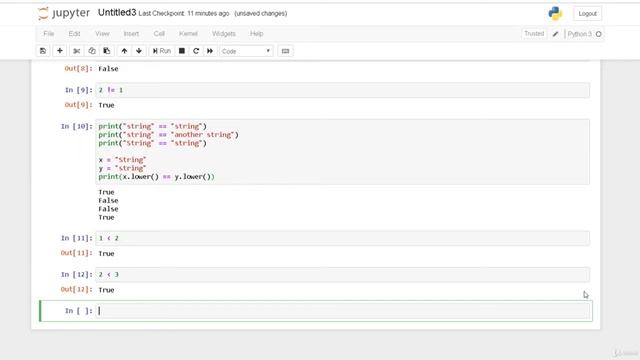This screenshot has height=360, width=640.
Task: Open the Edit menu
Action: pos(74,33)
